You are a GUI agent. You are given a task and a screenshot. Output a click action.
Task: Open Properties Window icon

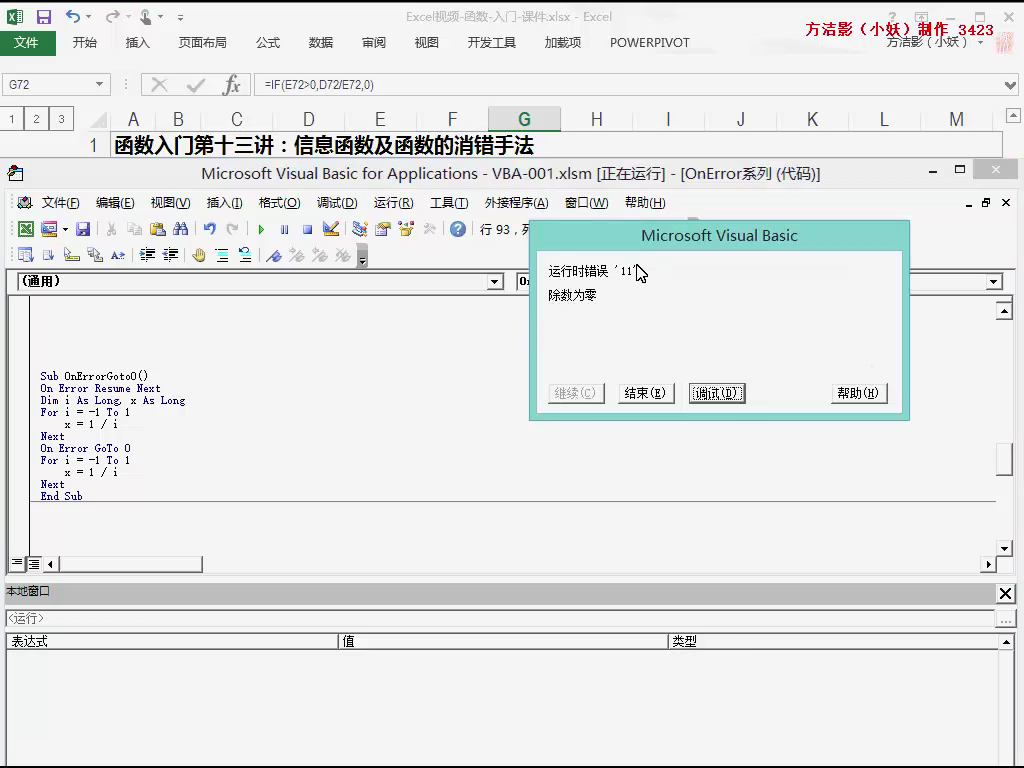coord(383,229)
